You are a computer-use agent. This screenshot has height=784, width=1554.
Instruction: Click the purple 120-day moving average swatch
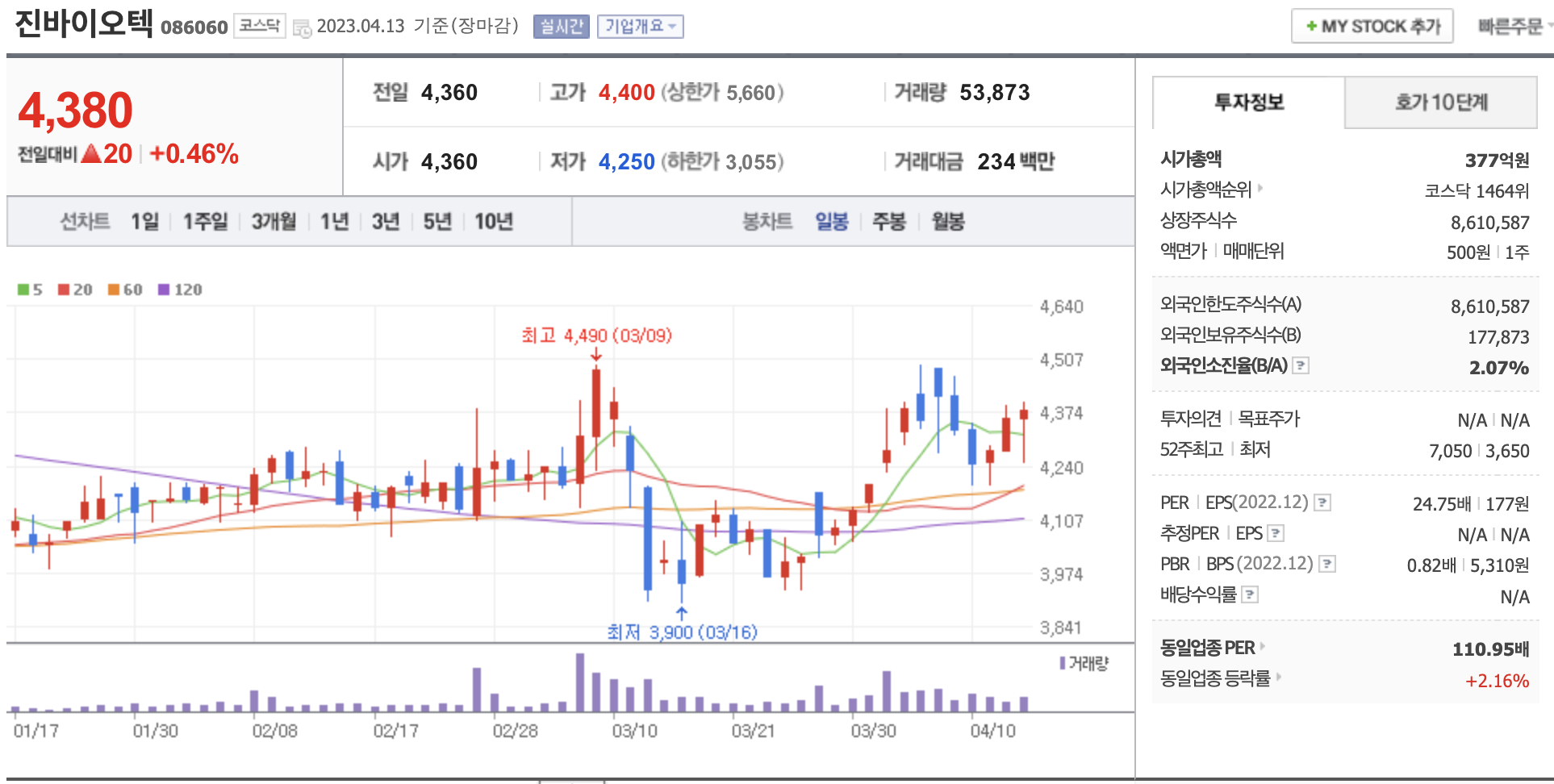(164, 290)
